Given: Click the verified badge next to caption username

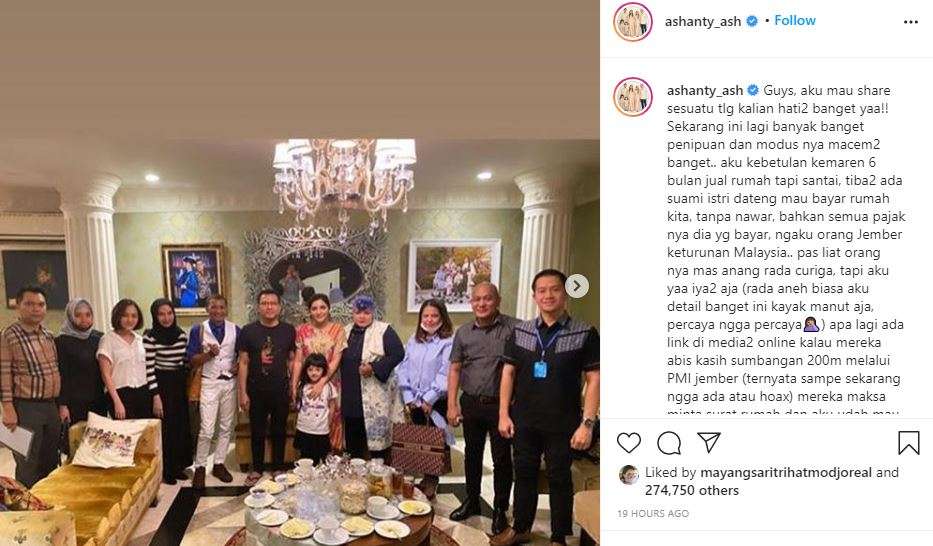Looking at the screenshot, I should point(753,90).
